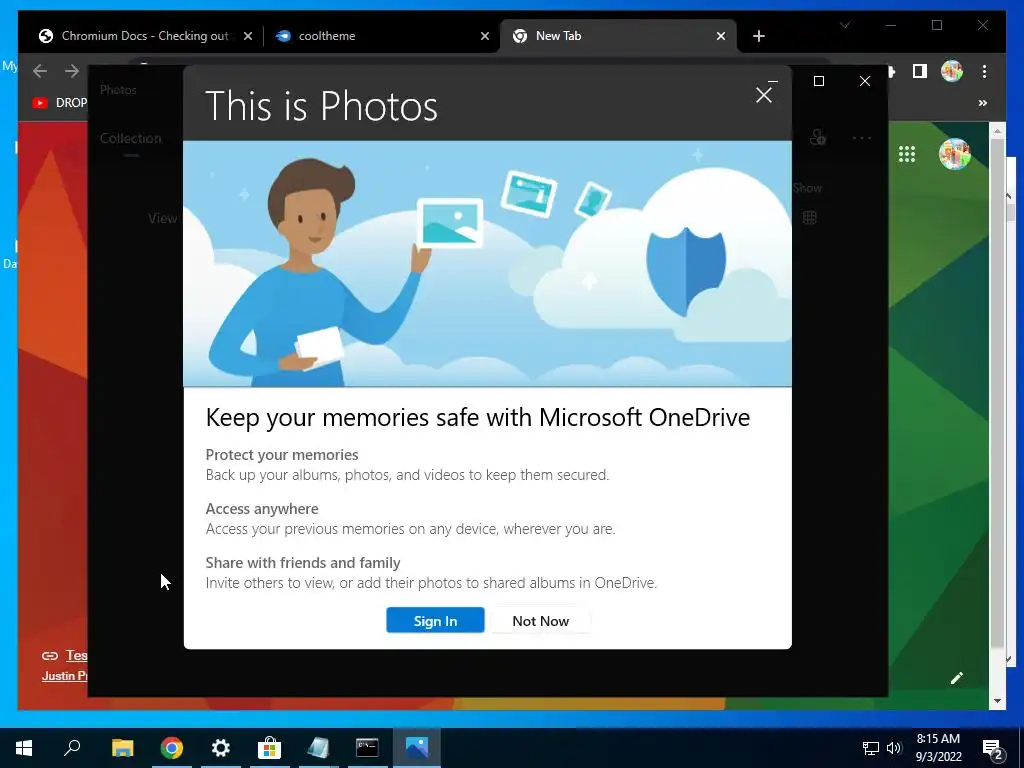Choose Not Now in OneDrive prompt
Viewport: 1024px width, 768px height.
(x=540, y=620)
